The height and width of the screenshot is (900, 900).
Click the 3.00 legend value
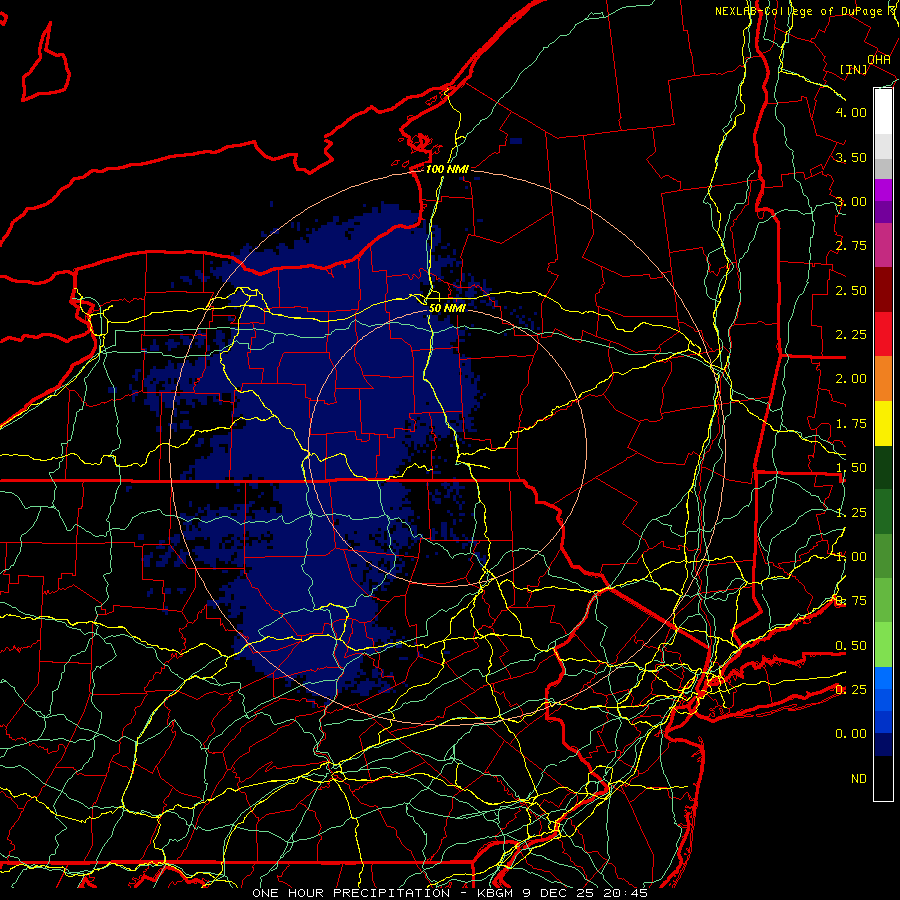pos(851,201)
